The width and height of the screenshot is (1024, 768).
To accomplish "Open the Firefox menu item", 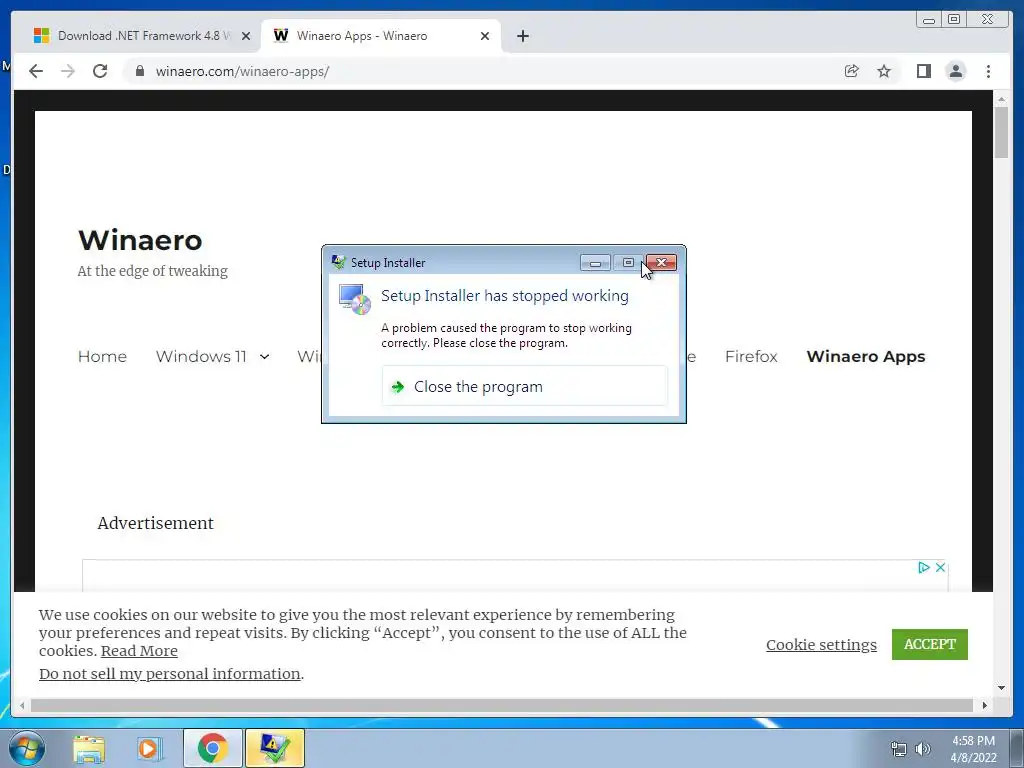I will pyautogui.click(x=751, y=357).
